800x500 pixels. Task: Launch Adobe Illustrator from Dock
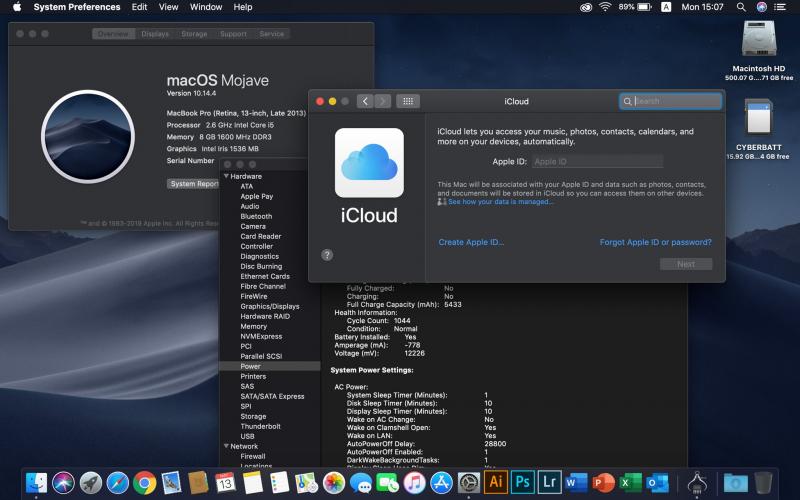(x=496, y=482)
